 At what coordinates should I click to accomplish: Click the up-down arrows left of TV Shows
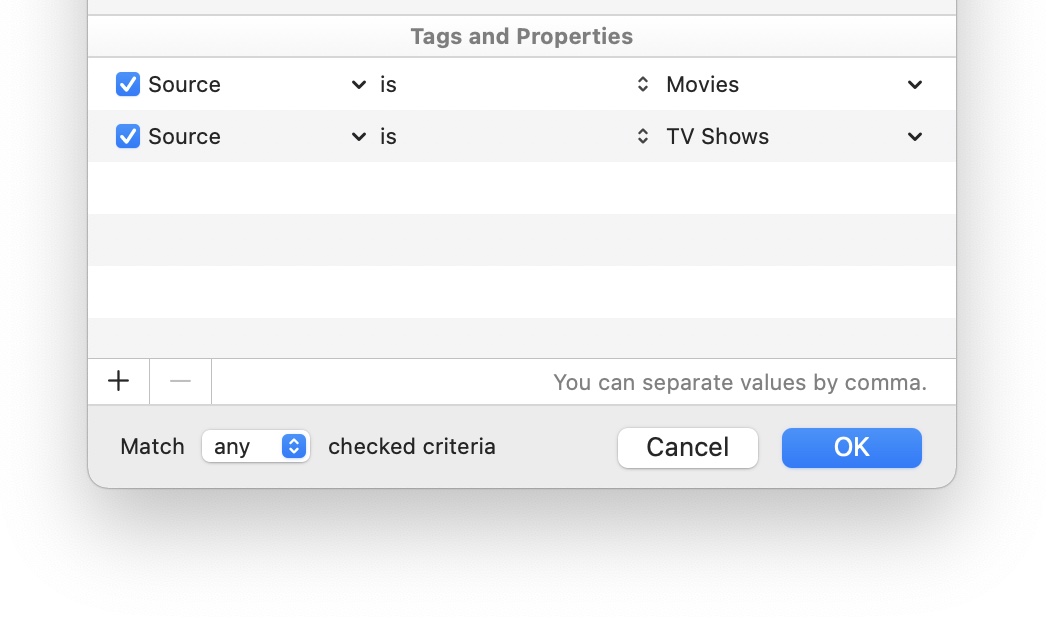(x=643, y=137)
